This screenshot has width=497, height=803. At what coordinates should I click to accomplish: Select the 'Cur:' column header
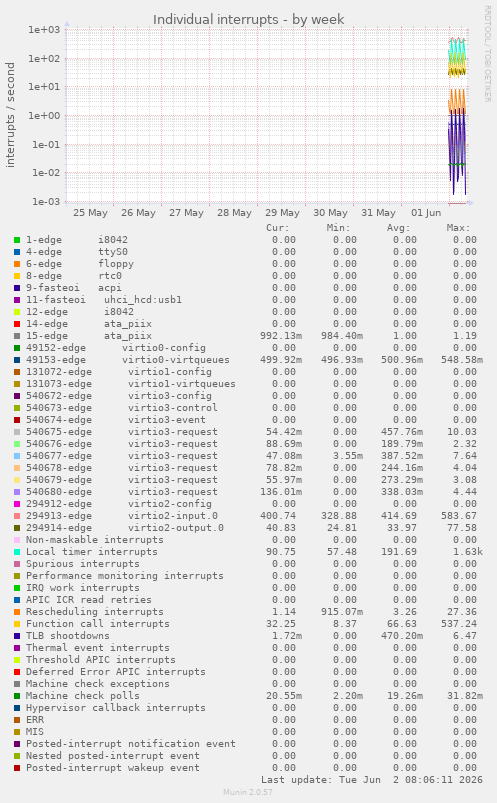pyautogui.click(x=277, y=228)
